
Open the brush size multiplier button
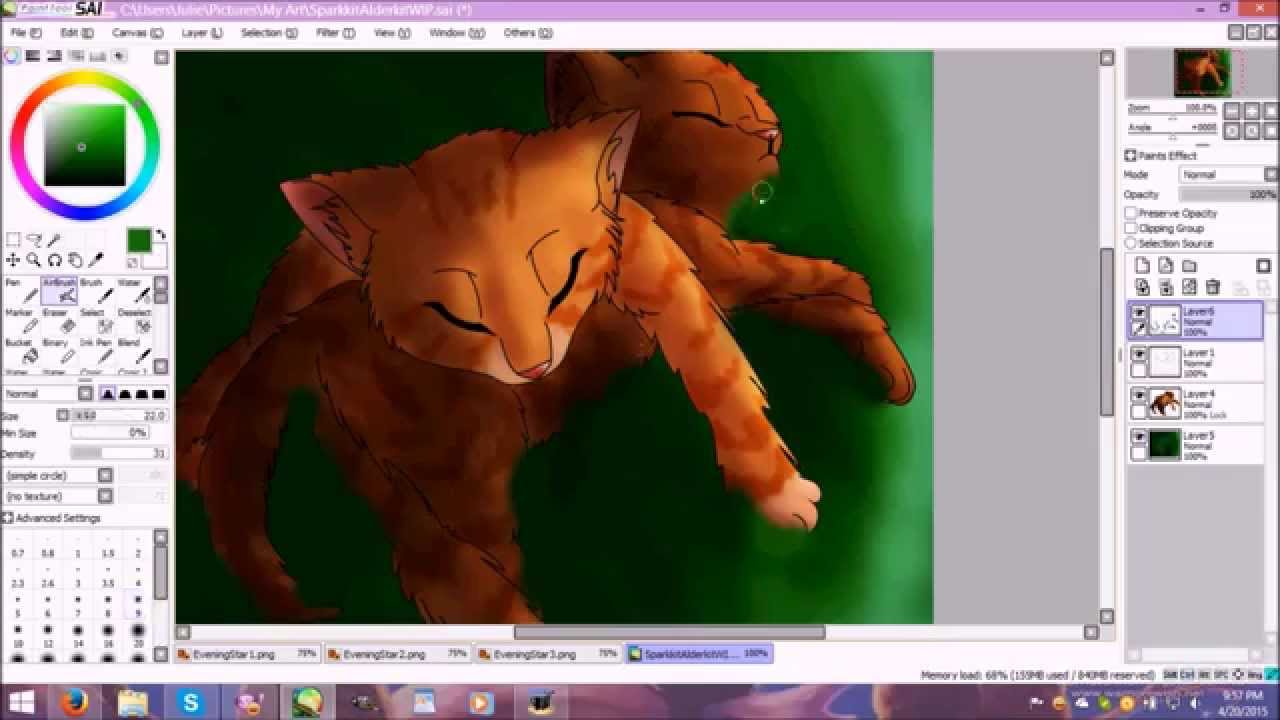(62, 415)
